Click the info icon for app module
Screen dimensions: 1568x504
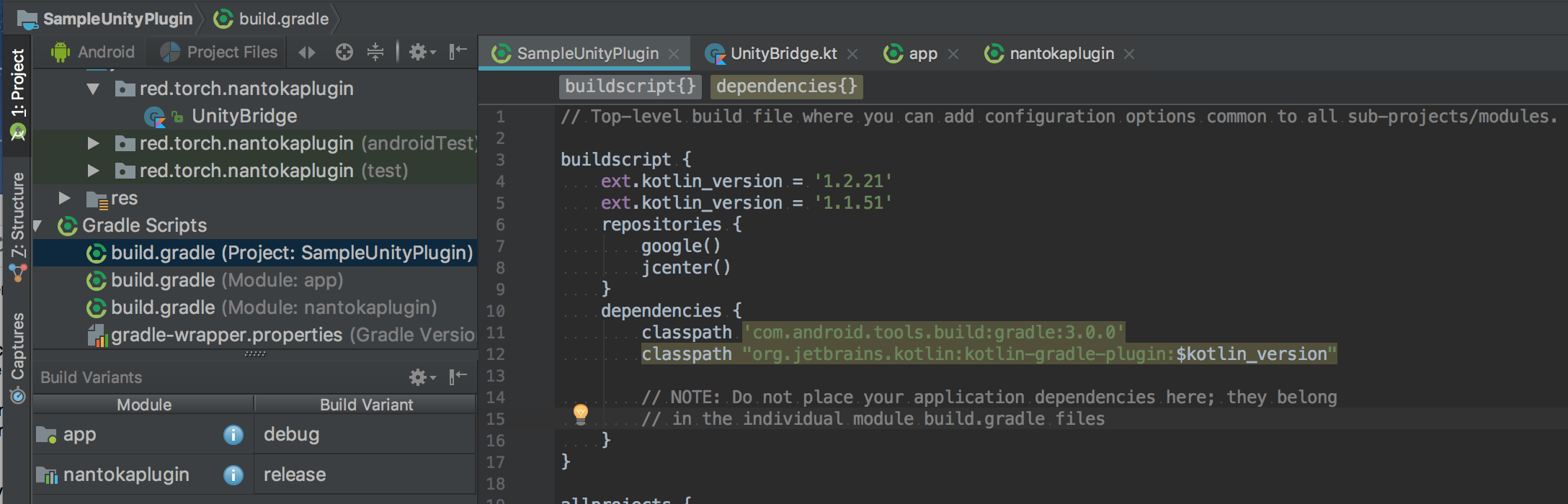coord(233,435)
